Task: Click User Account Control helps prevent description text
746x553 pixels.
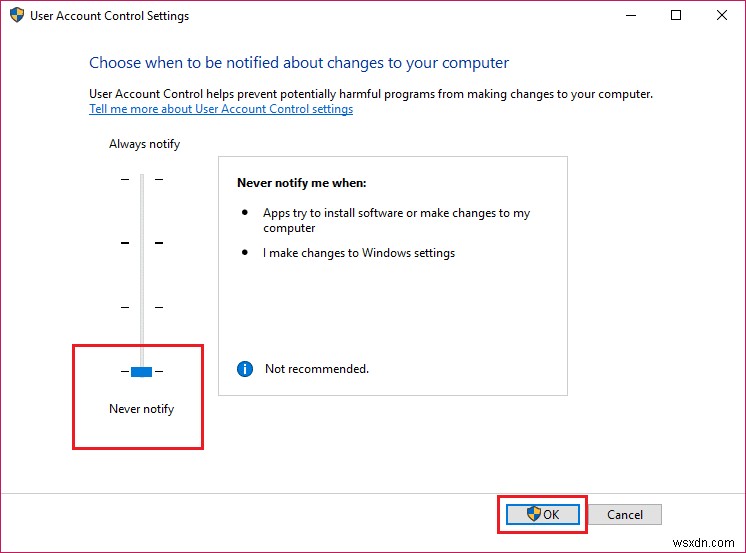Action: (x=371, y=94)
